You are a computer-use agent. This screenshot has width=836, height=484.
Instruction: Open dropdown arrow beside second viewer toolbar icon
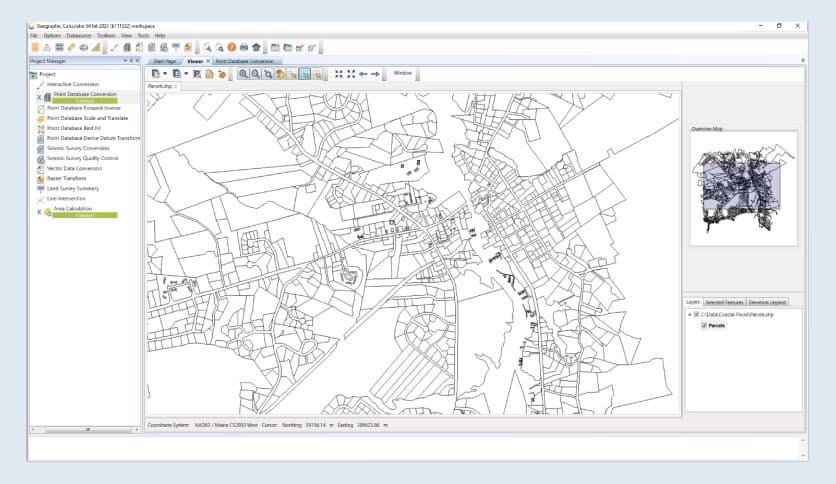186,73
